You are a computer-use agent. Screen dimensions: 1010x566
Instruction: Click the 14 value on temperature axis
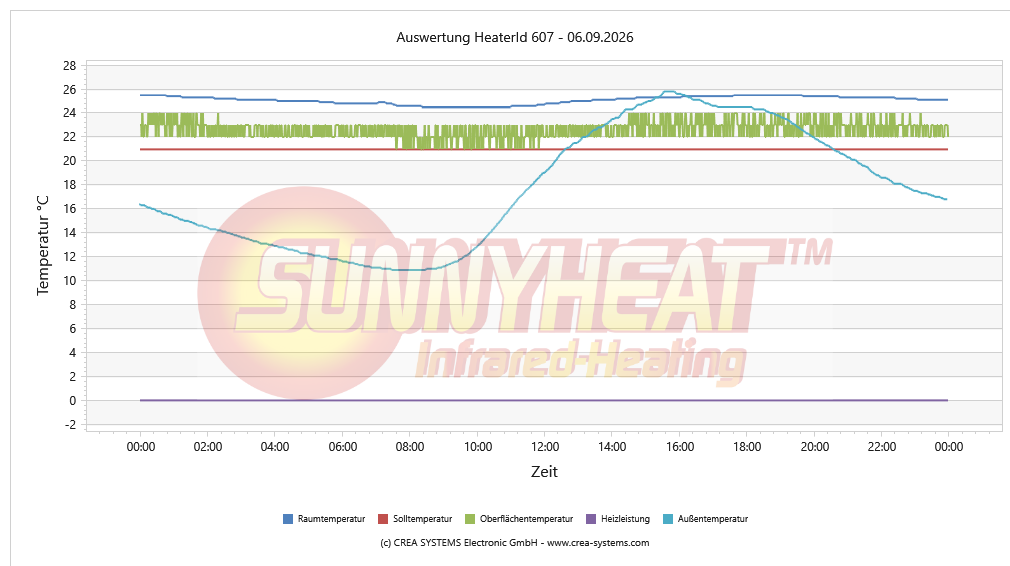click(70, 233)
